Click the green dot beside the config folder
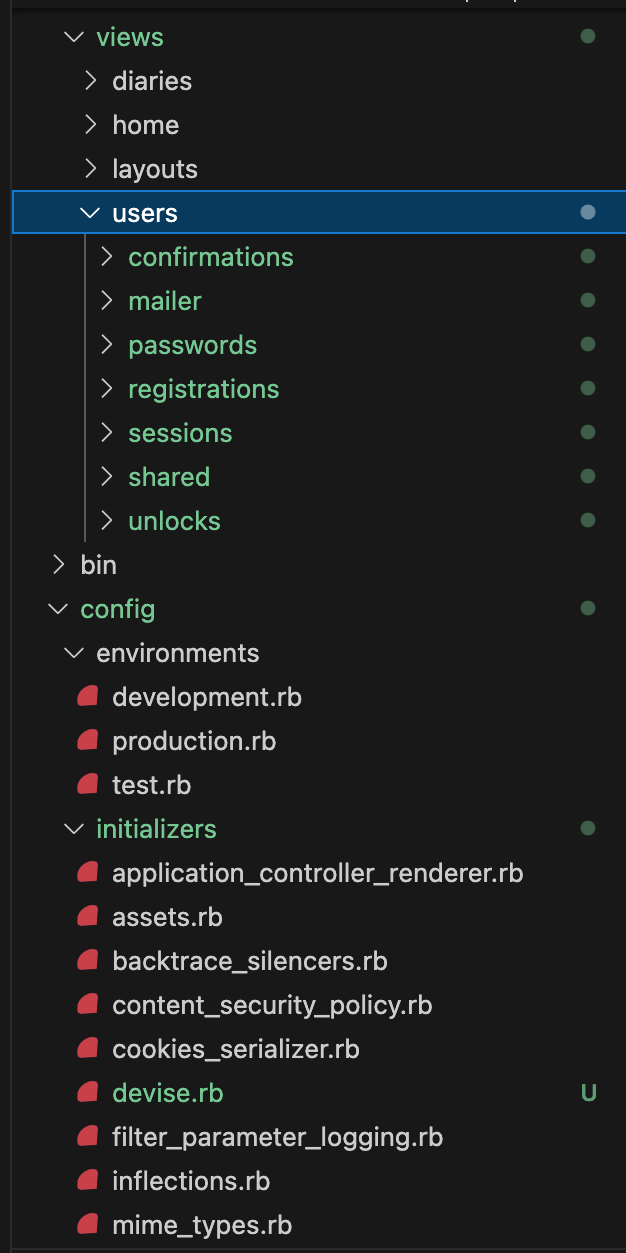This screenshot has height=1253, width=626. point(588,608)
